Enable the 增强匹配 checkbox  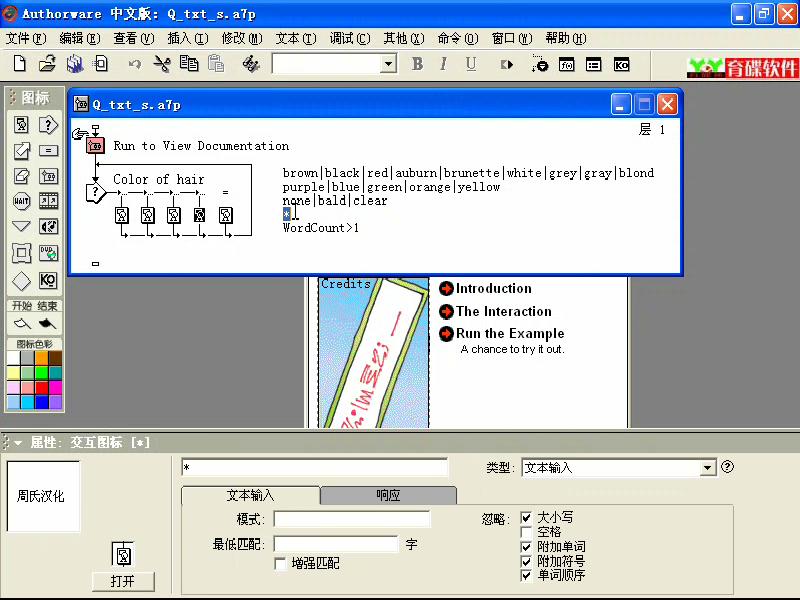[280, 564]
